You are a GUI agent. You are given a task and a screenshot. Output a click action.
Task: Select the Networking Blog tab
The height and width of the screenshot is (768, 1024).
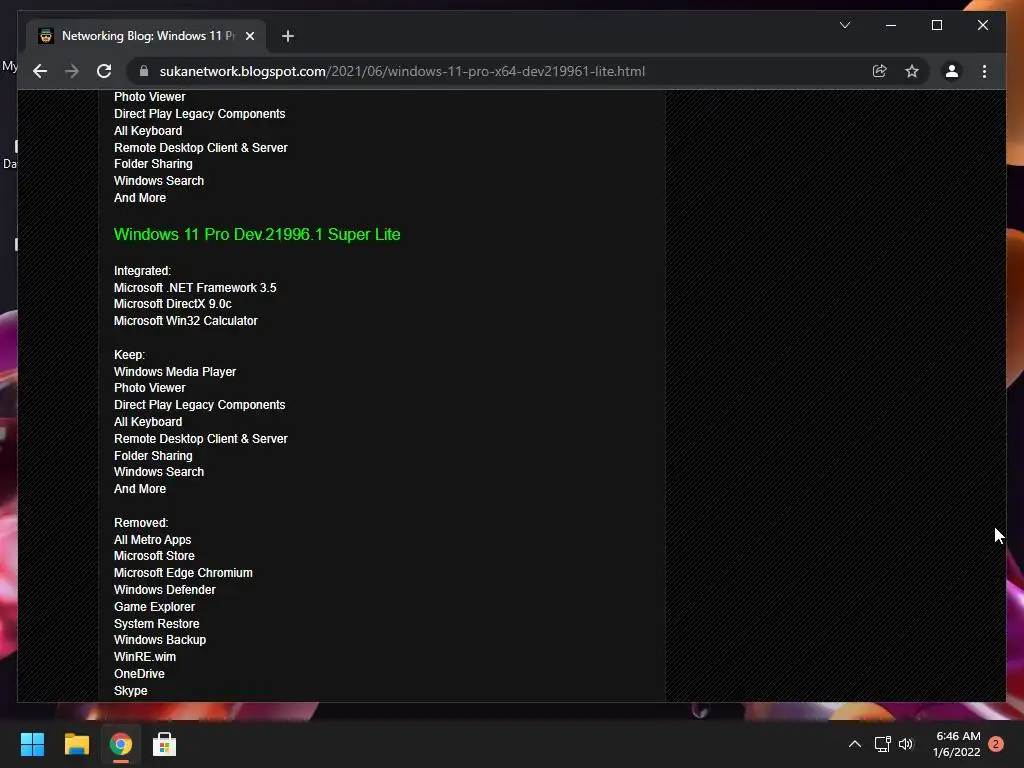click(x=146, y=36)
